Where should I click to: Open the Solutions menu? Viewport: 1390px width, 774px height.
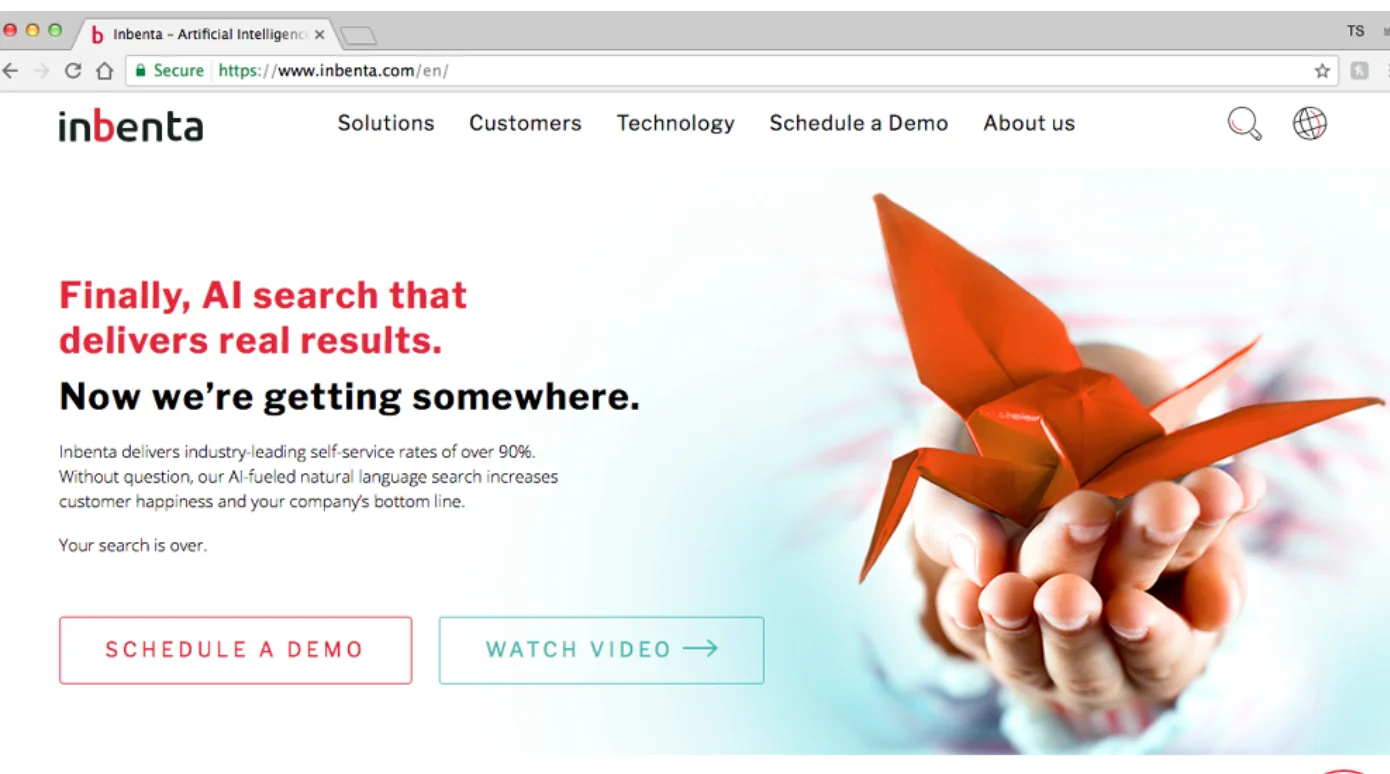pyautogui.click(x=386, y=123)
